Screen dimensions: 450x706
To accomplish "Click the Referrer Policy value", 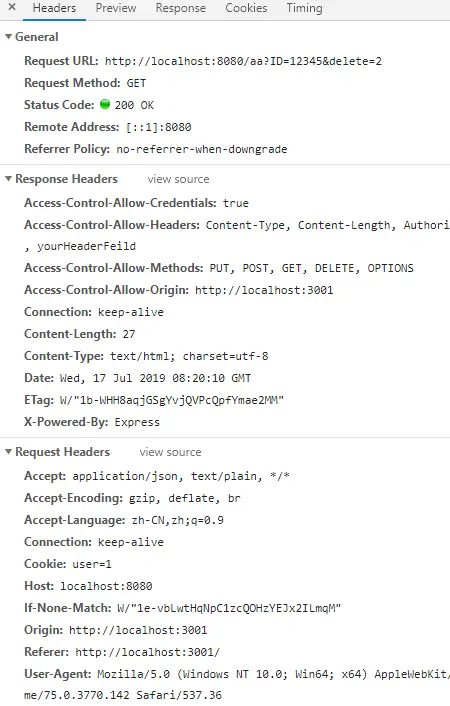I will [x=202, y=149].
